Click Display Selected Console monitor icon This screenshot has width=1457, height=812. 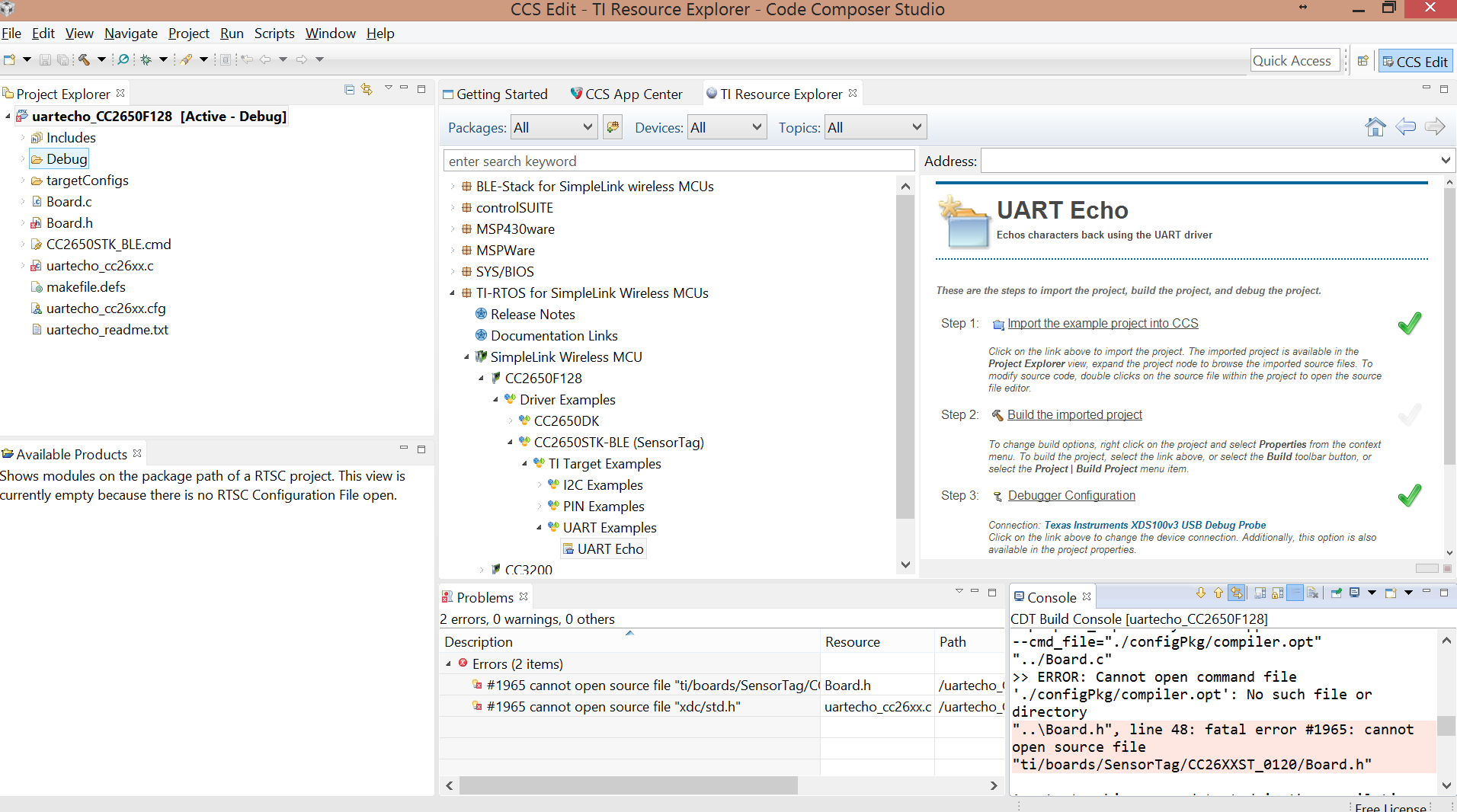[1354, 593]
